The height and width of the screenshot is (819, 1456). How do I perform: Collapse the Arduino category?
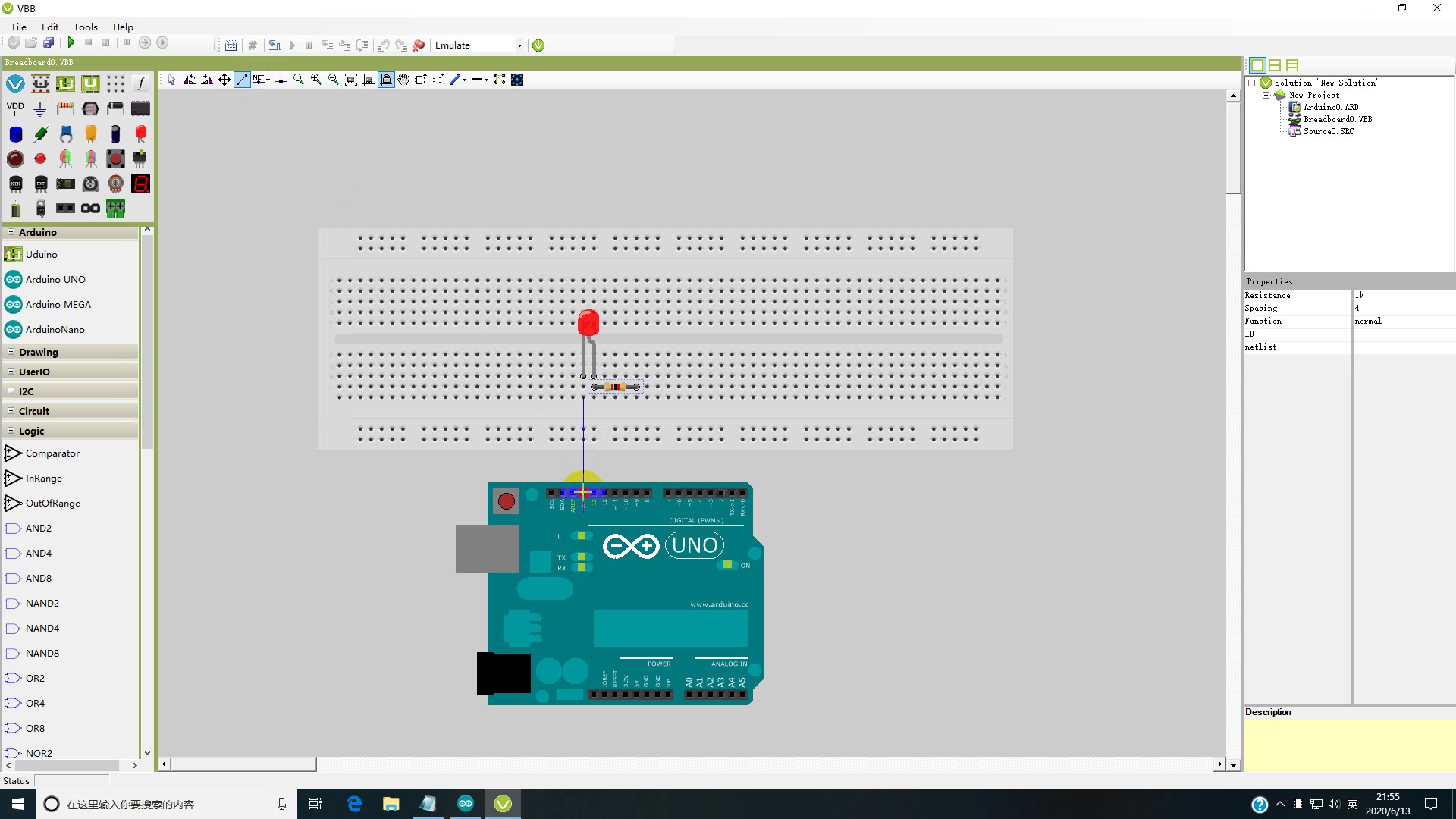pyautogui.click(x=11, y=232)
